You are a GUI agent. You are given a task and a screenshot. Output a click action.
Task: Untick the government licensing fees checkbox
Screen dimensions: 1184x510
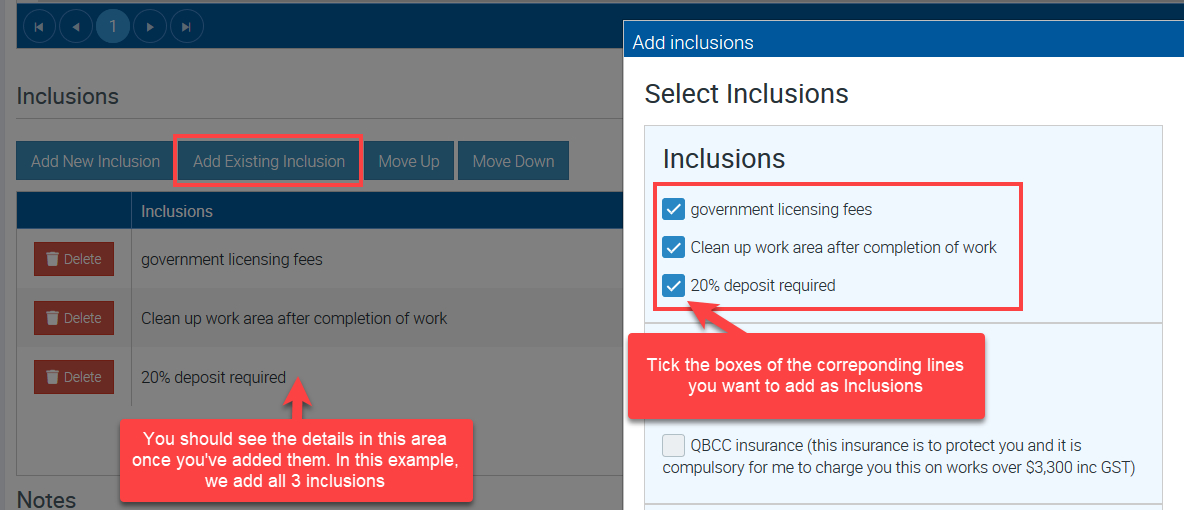674,210
